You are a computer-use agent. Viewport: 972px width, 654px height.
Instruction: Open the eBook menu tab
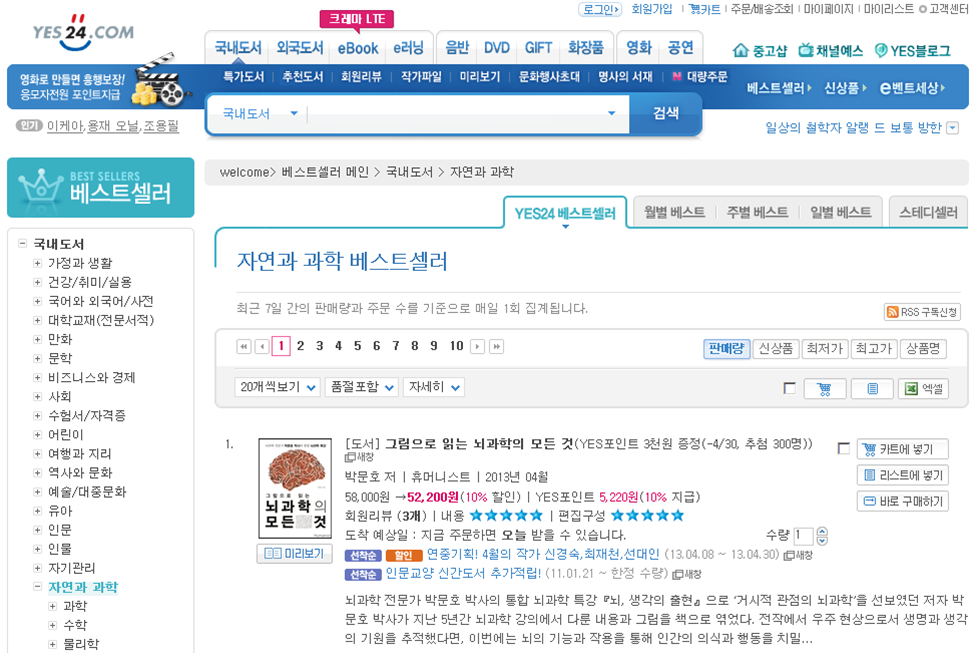(357, 47)
